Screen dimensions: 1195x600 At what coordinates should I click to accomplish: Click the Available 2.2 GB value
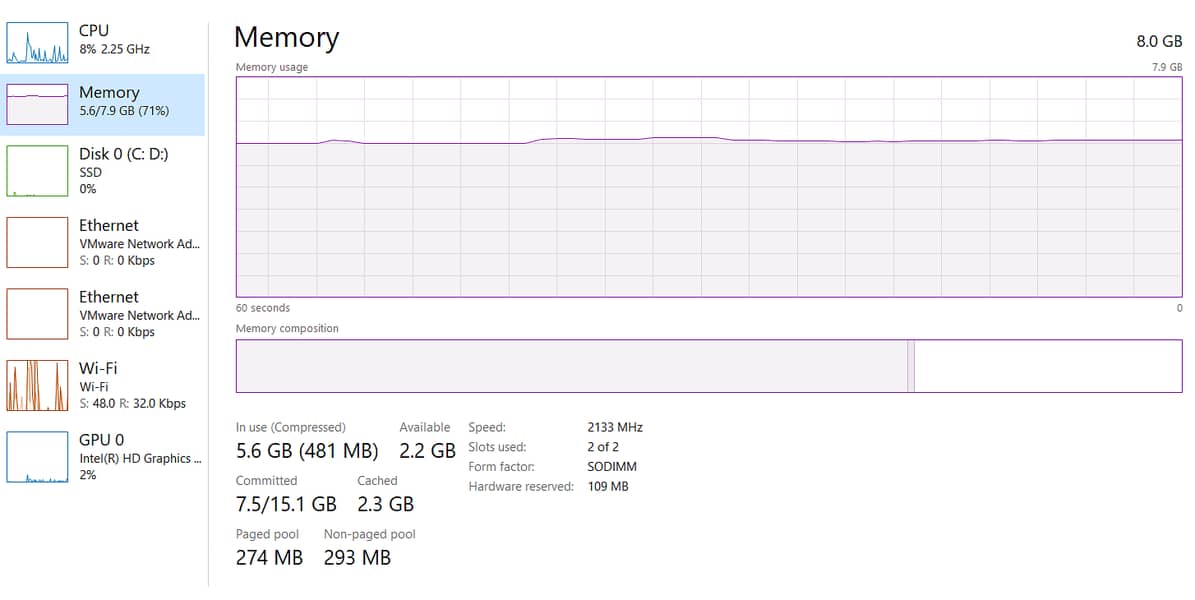coord(427,451)
